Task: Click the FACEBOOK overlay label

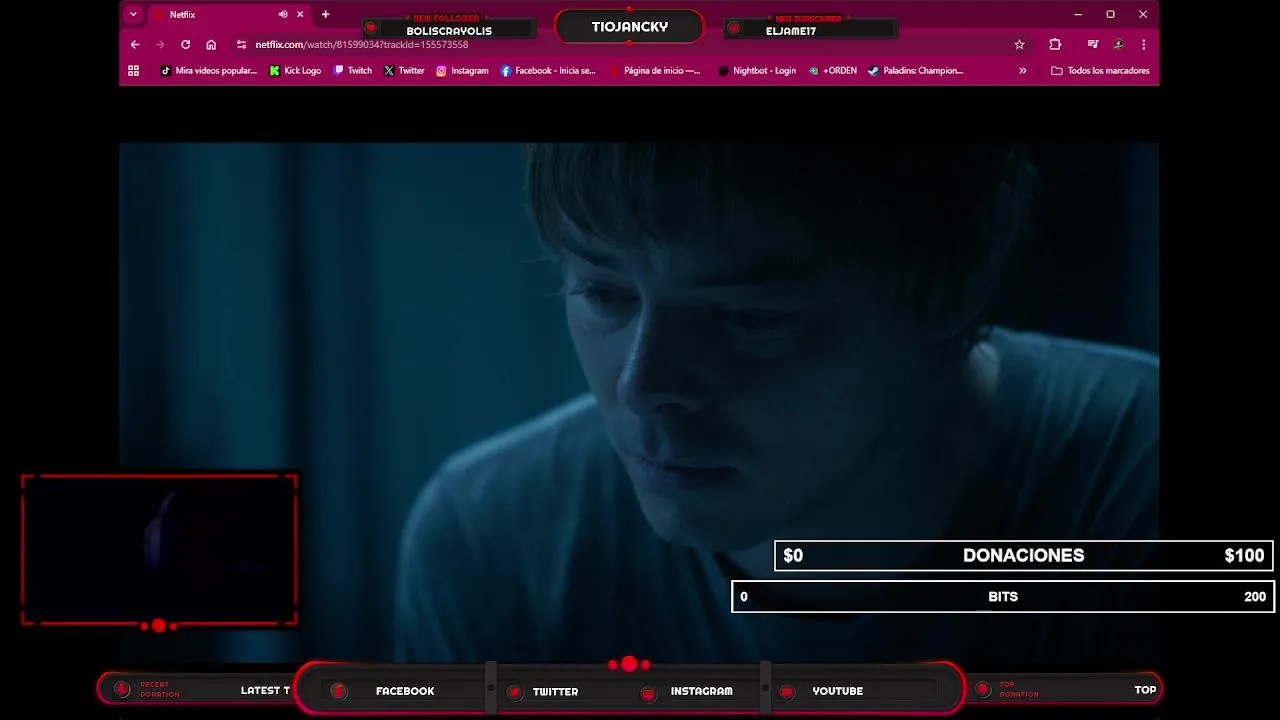Action: click(405, 691)
